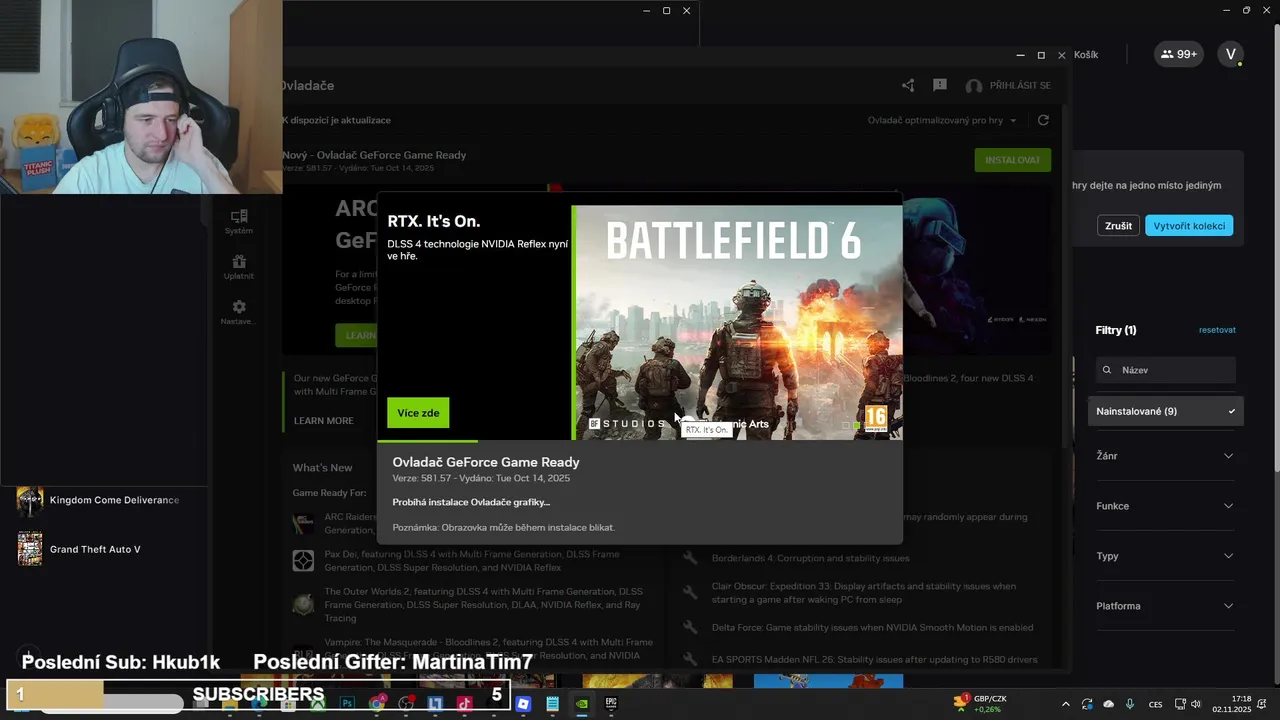Click 'Ovladač GeForce Game Ready' modal title

coord(486,462)
